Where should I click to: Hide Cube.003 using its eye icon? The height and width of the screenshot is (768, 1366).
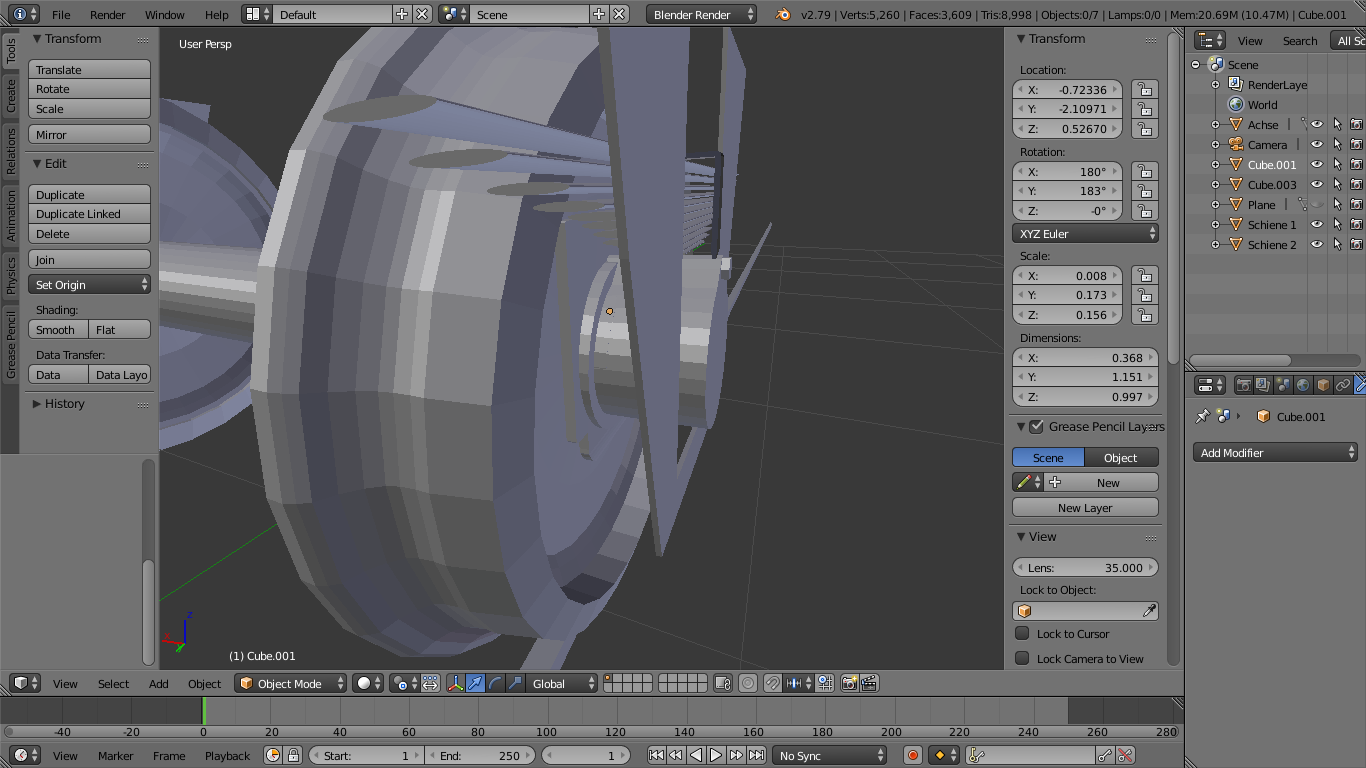coord(1317,185)
